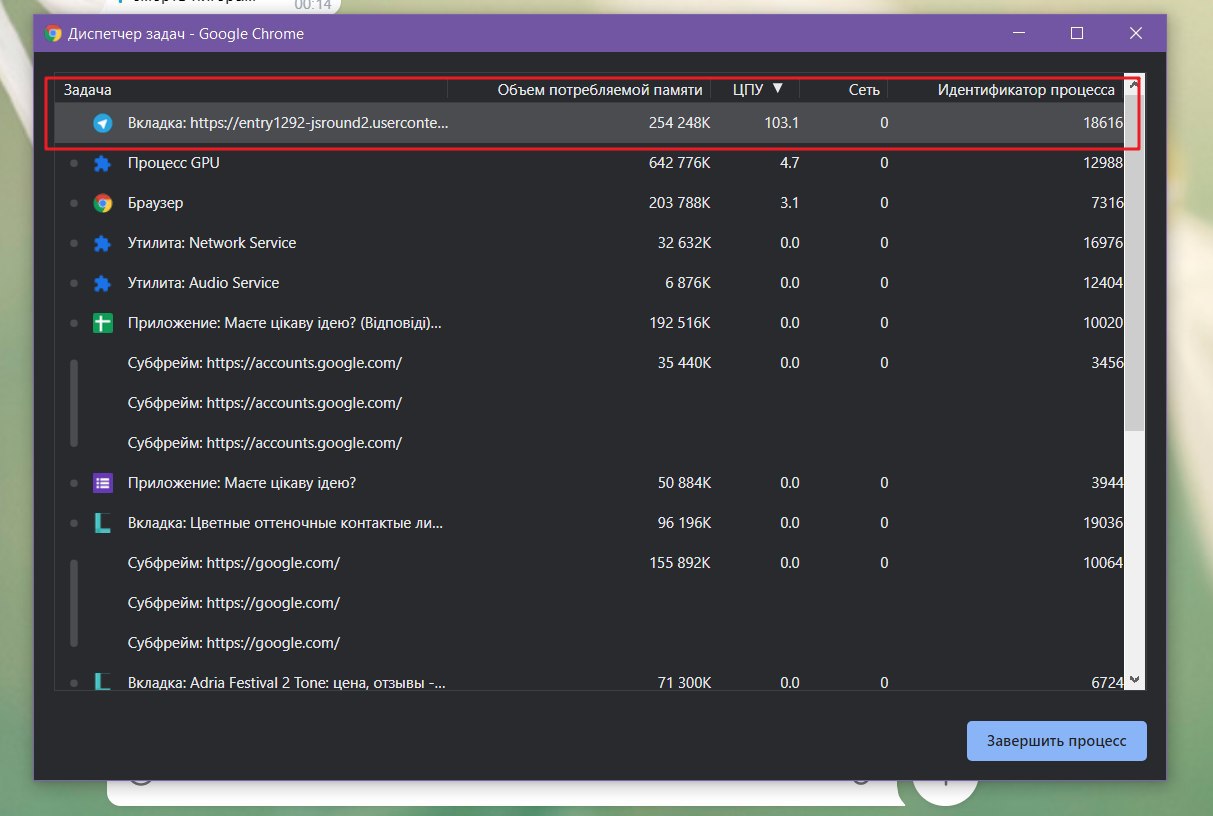Image resolution: width=1213 pixels, height=816 pixels.
Task: Click memory value 254 248K
Action: click(679, 123)
